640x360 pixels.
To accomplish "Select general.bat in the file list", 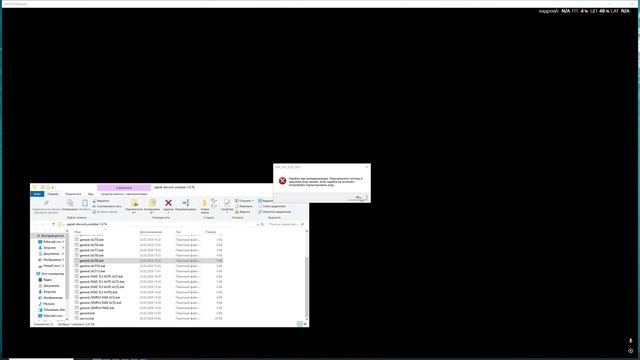I will click(87, 313).
